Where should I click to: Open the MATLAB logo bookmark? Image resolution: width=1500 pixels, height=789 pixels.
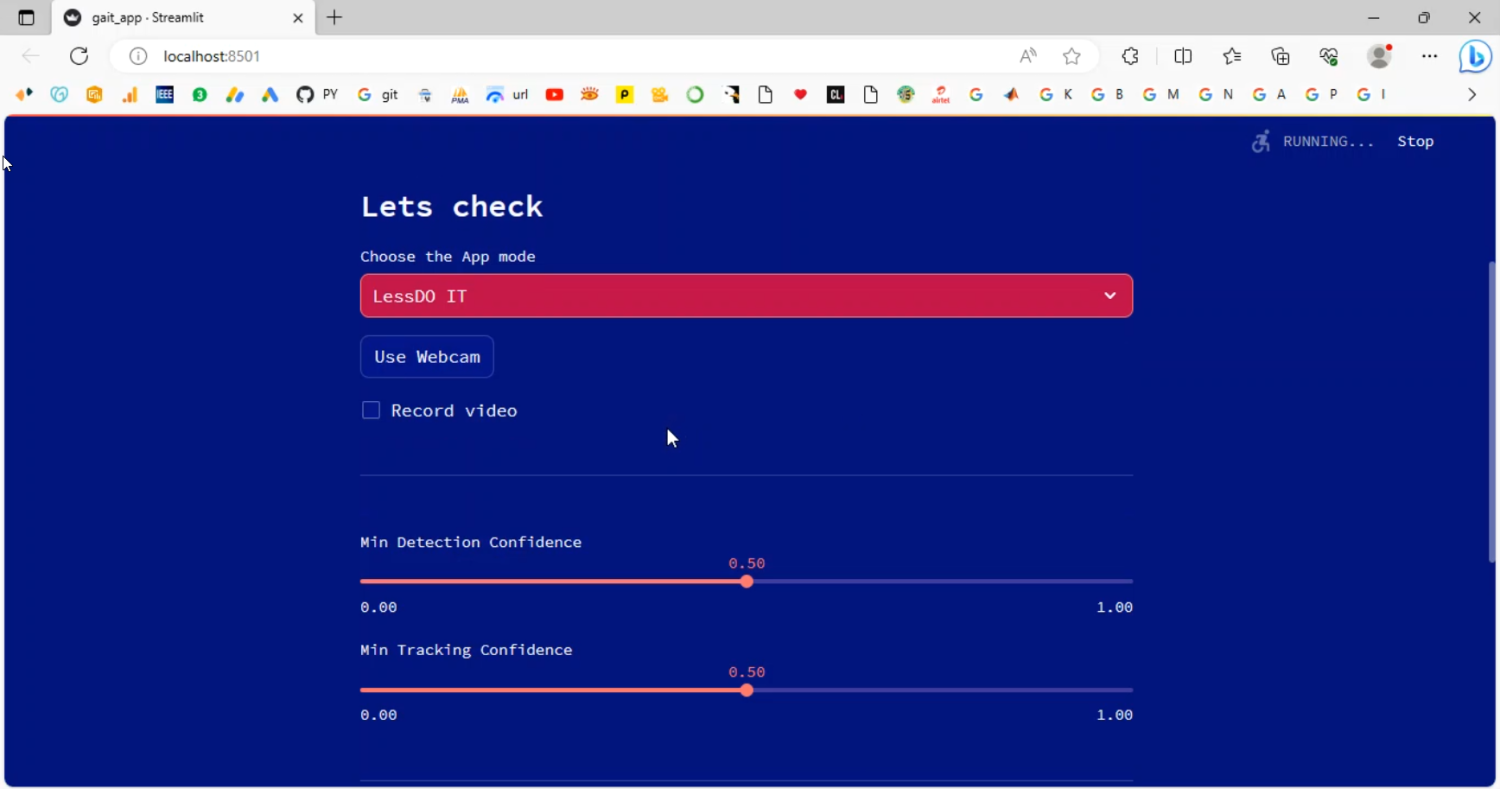[1011, 95]
